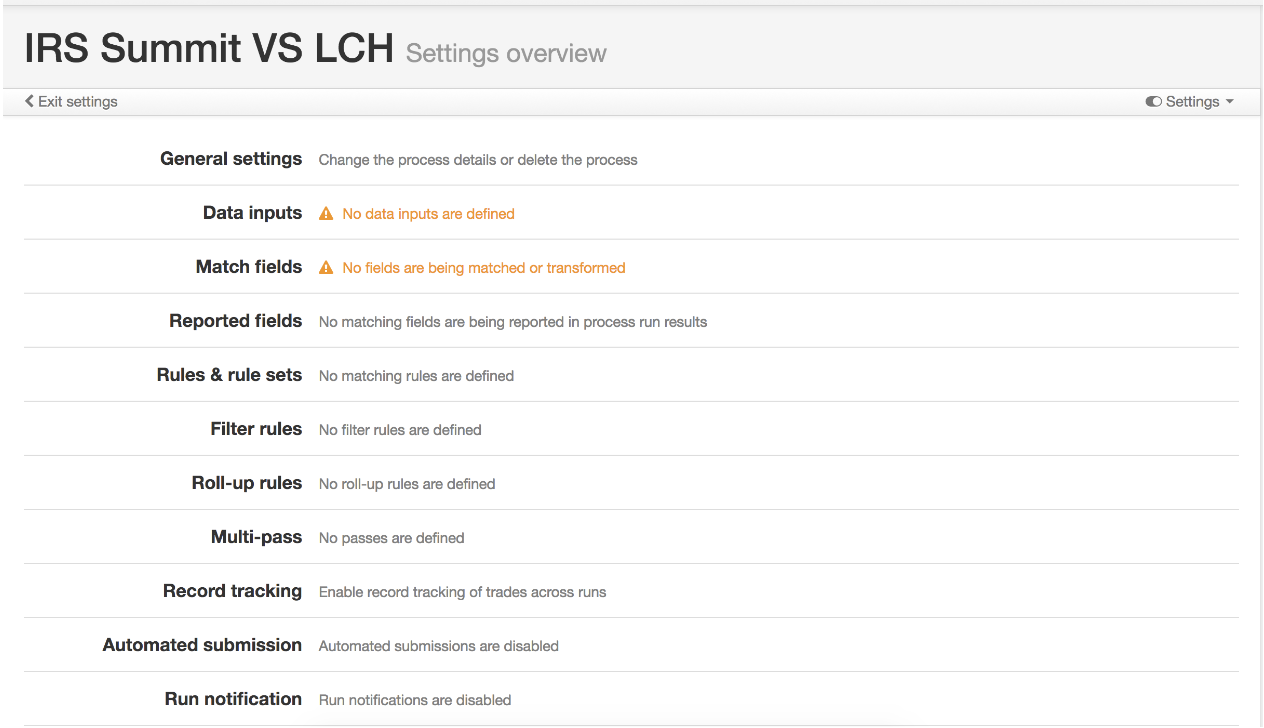Click the 'IRS Summit VS LCH' page title

[x=209, y=48]
